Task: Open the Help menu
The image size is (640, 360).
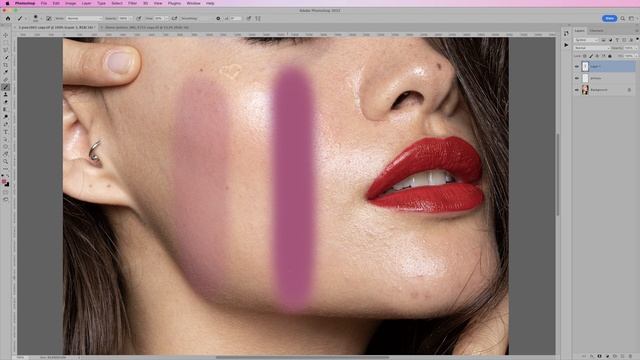Action: [210, 3]
